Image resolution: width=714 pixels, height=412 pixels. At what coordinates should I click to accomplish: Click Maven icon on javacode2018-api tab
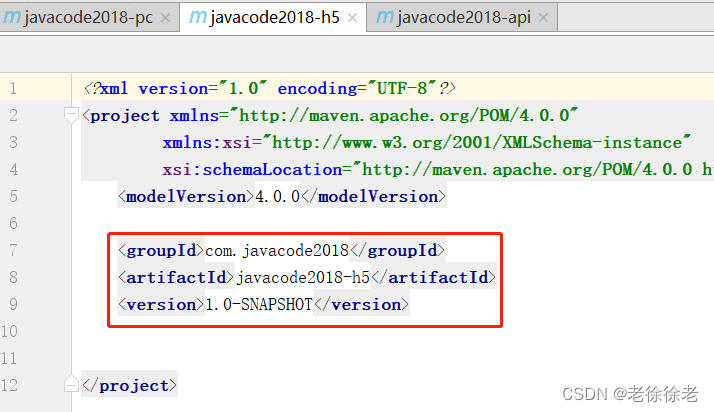coord(385,18)
